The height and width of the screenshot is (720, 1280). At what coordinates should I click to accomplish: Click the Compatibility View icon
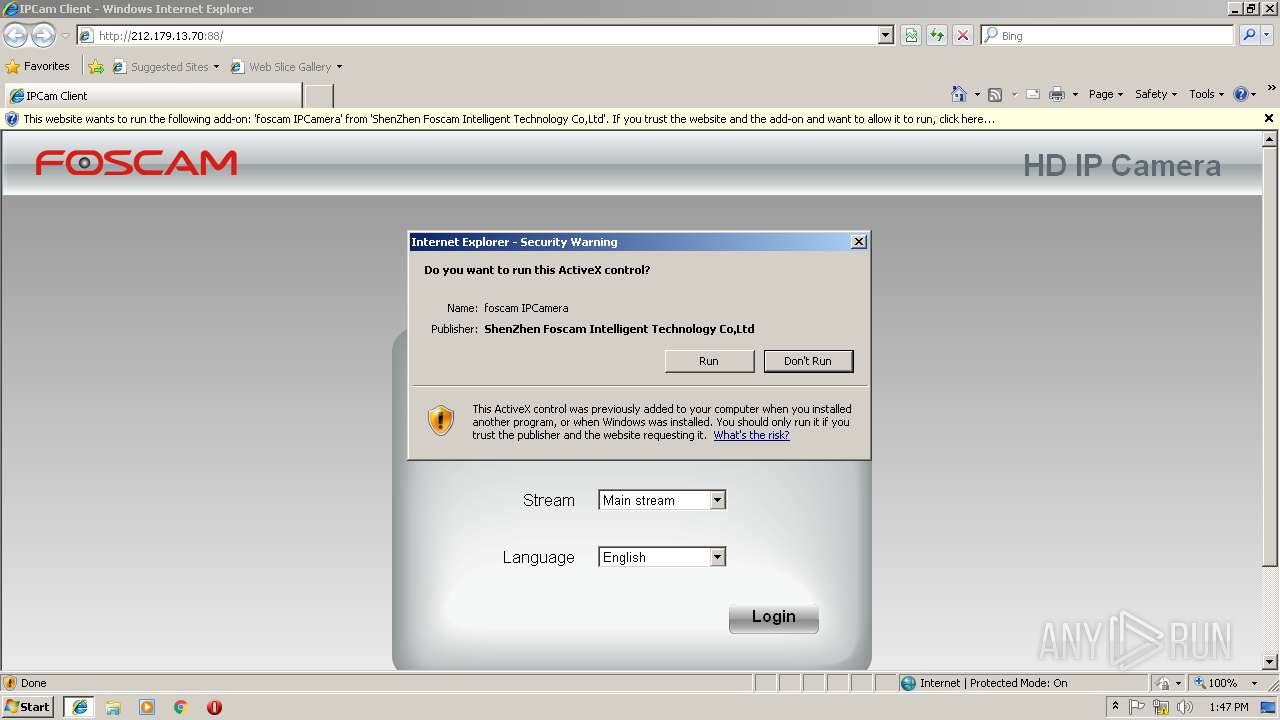coord(911,36)
